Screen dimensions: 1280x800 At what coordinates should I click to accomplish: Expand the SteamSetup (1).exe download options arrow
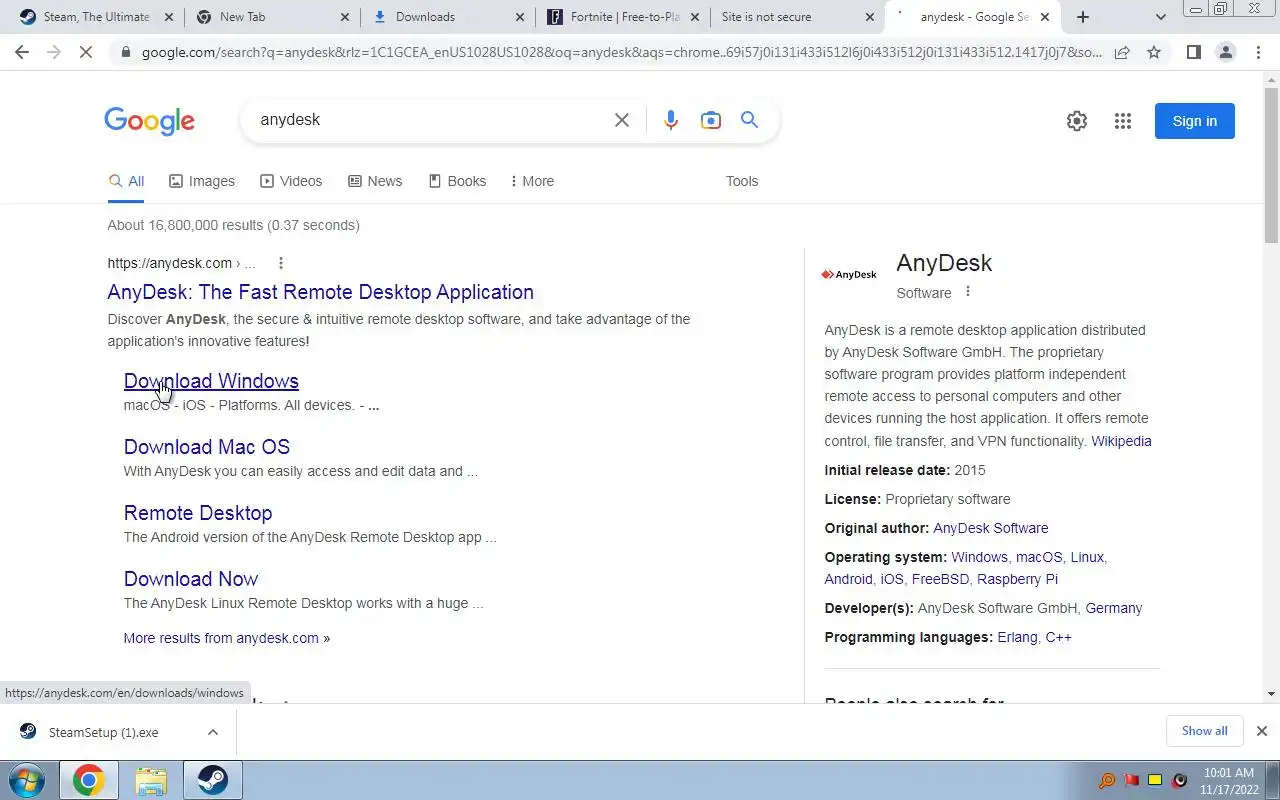(x=212, y=732)
